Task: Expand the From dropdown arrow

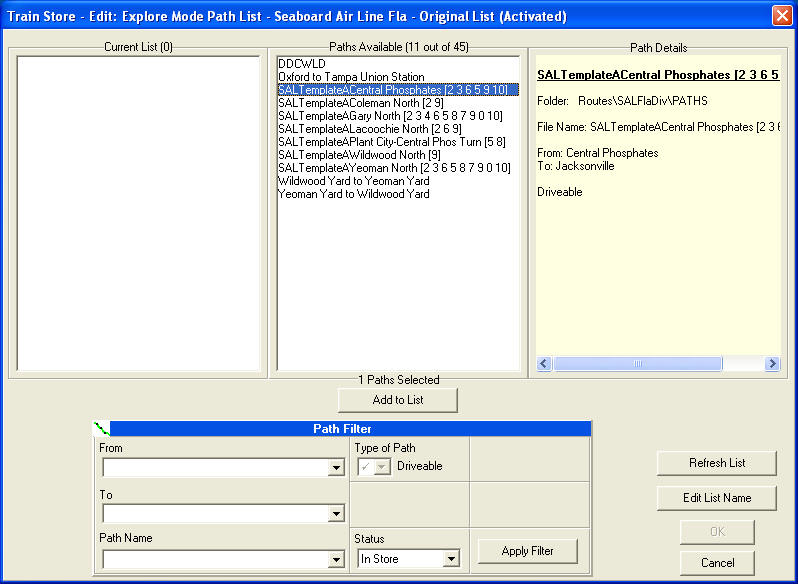Action: click(x=336, y=468)
